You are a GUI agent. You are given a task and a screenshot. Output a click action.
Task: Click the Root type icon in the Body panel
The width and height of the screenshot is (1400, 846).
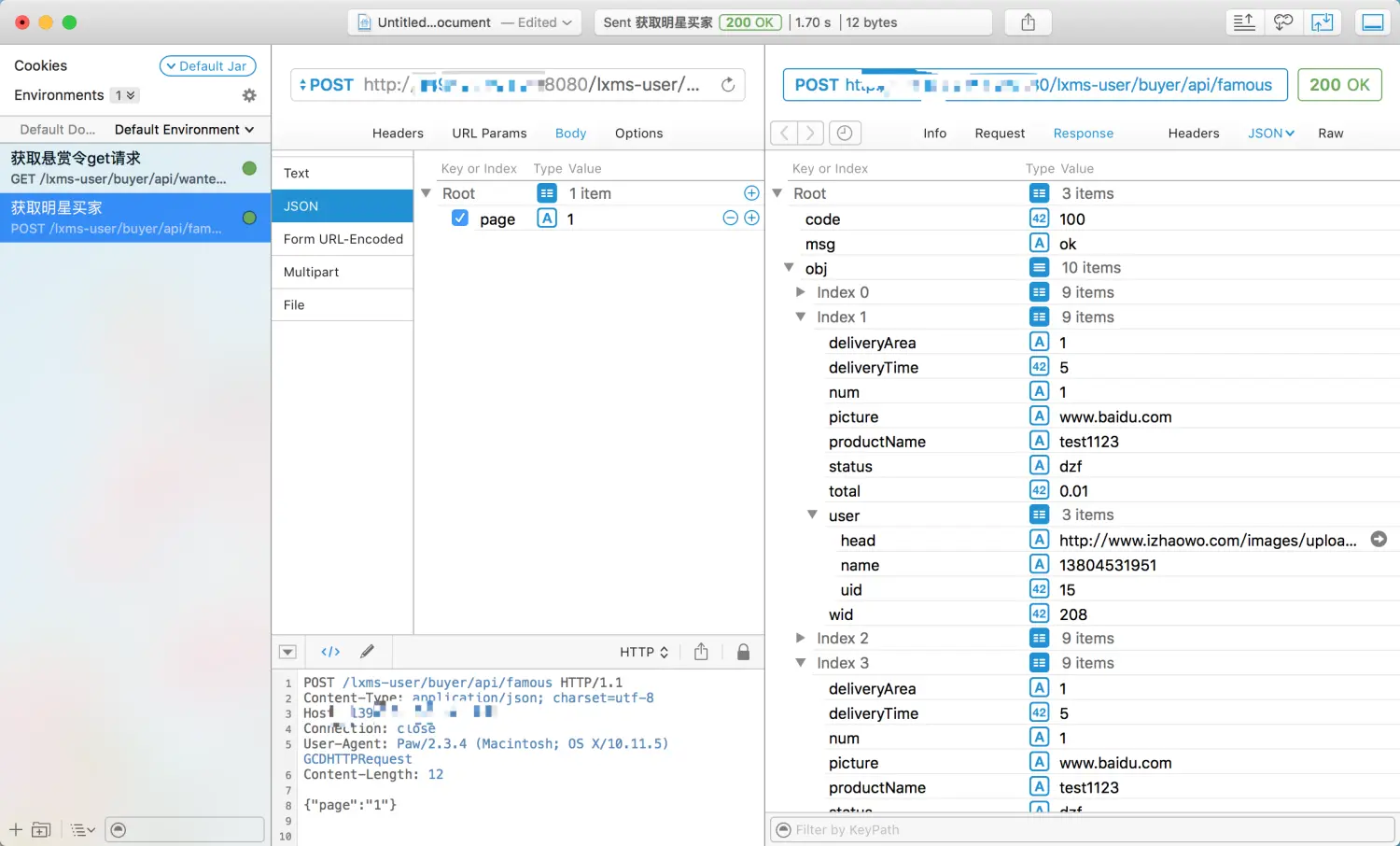click(547, 193)
